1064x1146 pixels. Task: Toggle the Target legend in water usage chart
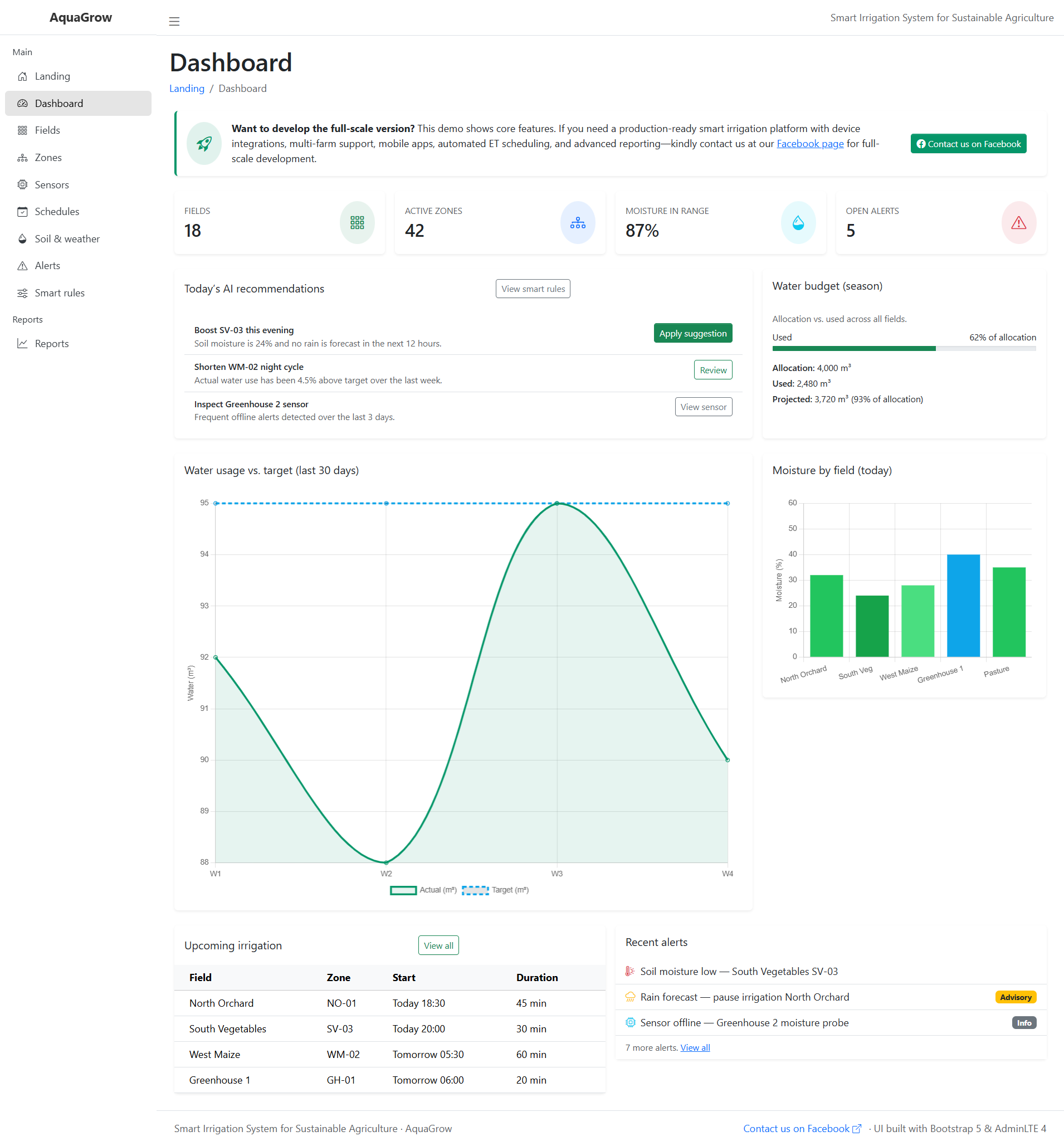click(496, 890)
